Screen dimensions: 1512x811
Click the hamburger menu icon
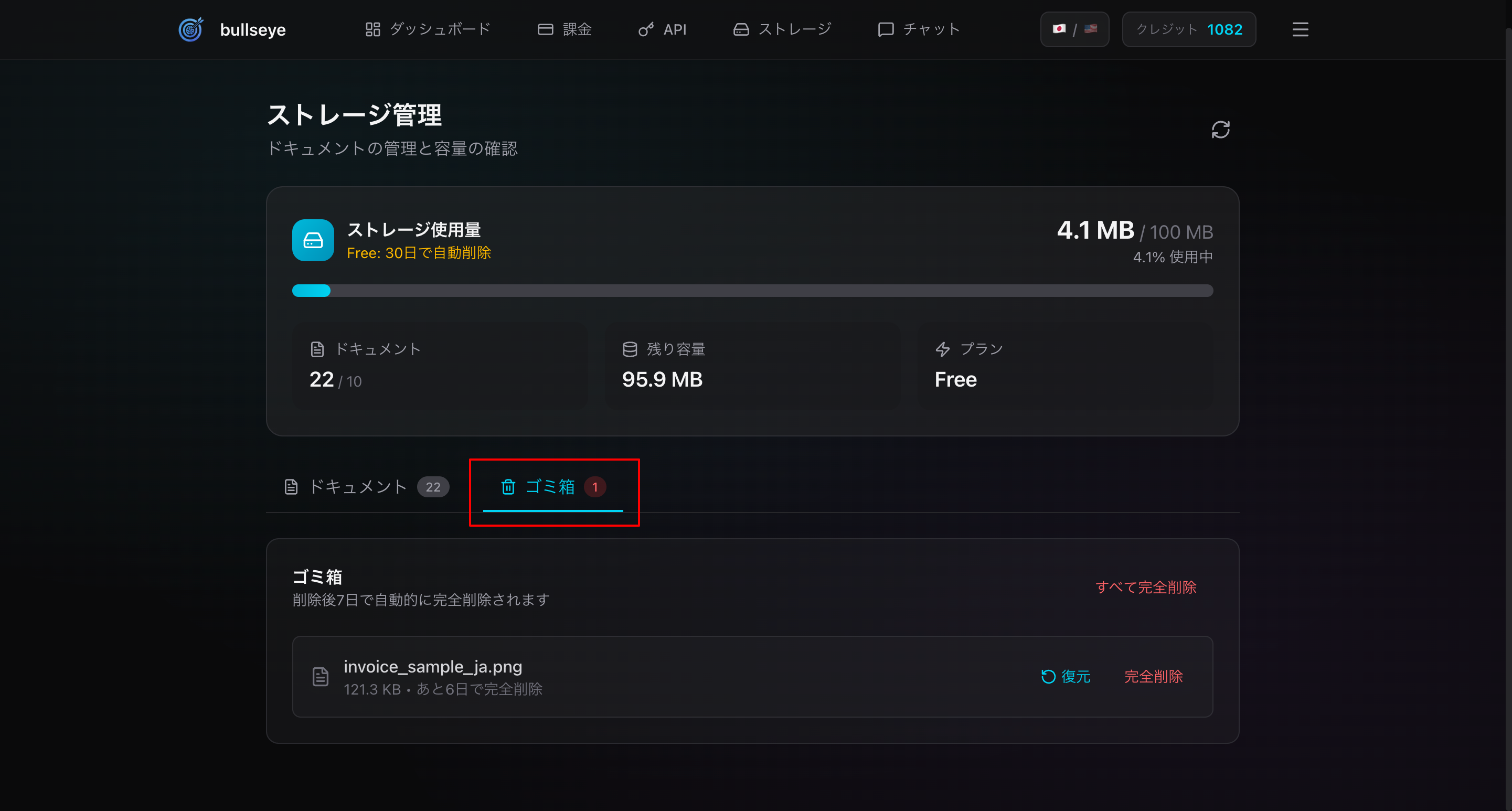click(1300, 29)
